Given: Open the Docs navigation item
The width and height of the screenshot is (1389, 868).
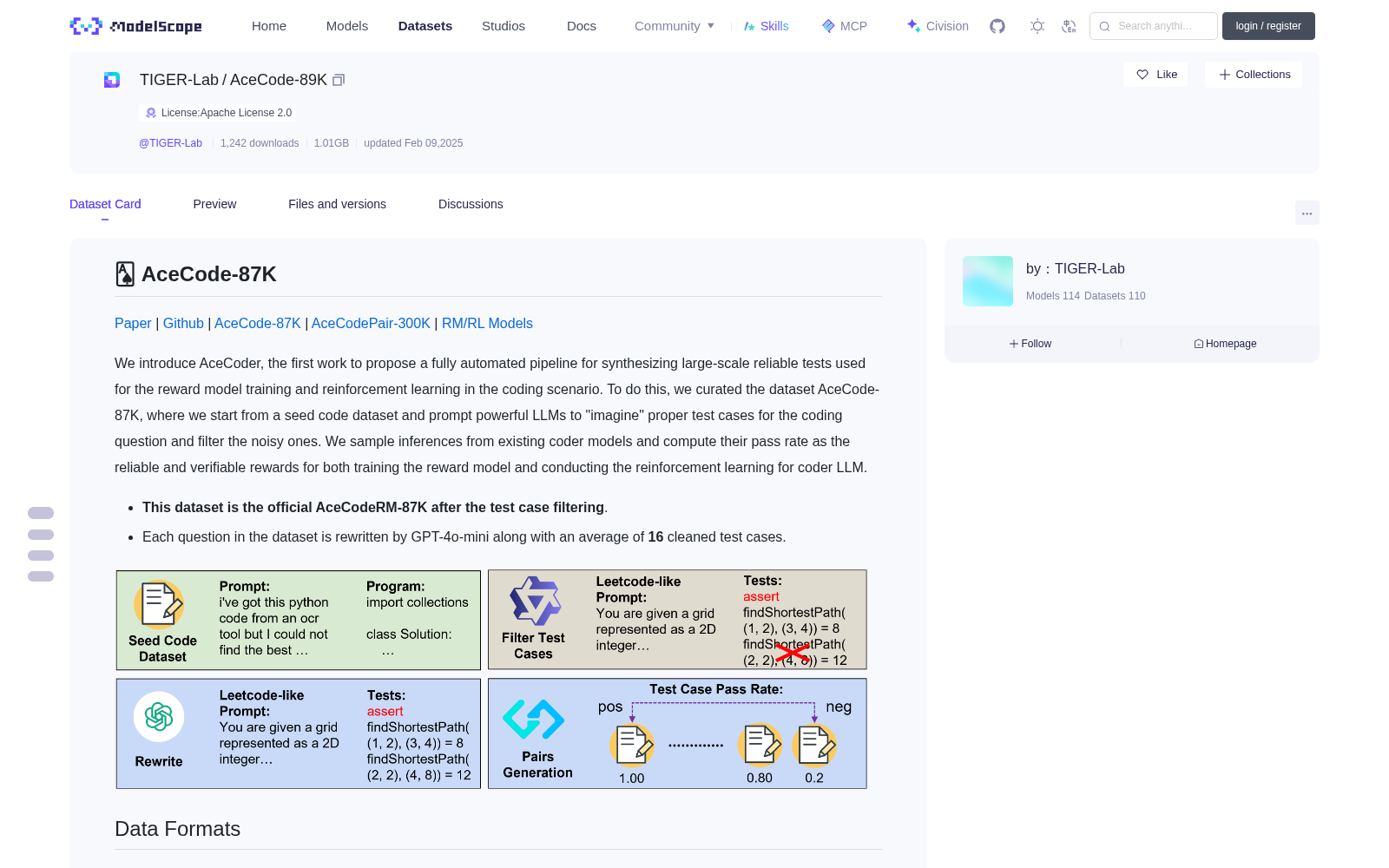Looking at the screenshot, I should click(582, 26).
